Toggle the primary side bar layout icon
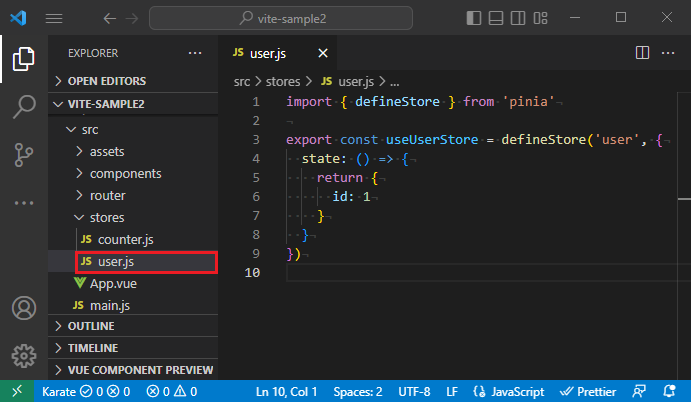Screen dimensions: 691x402 [474, 18]
